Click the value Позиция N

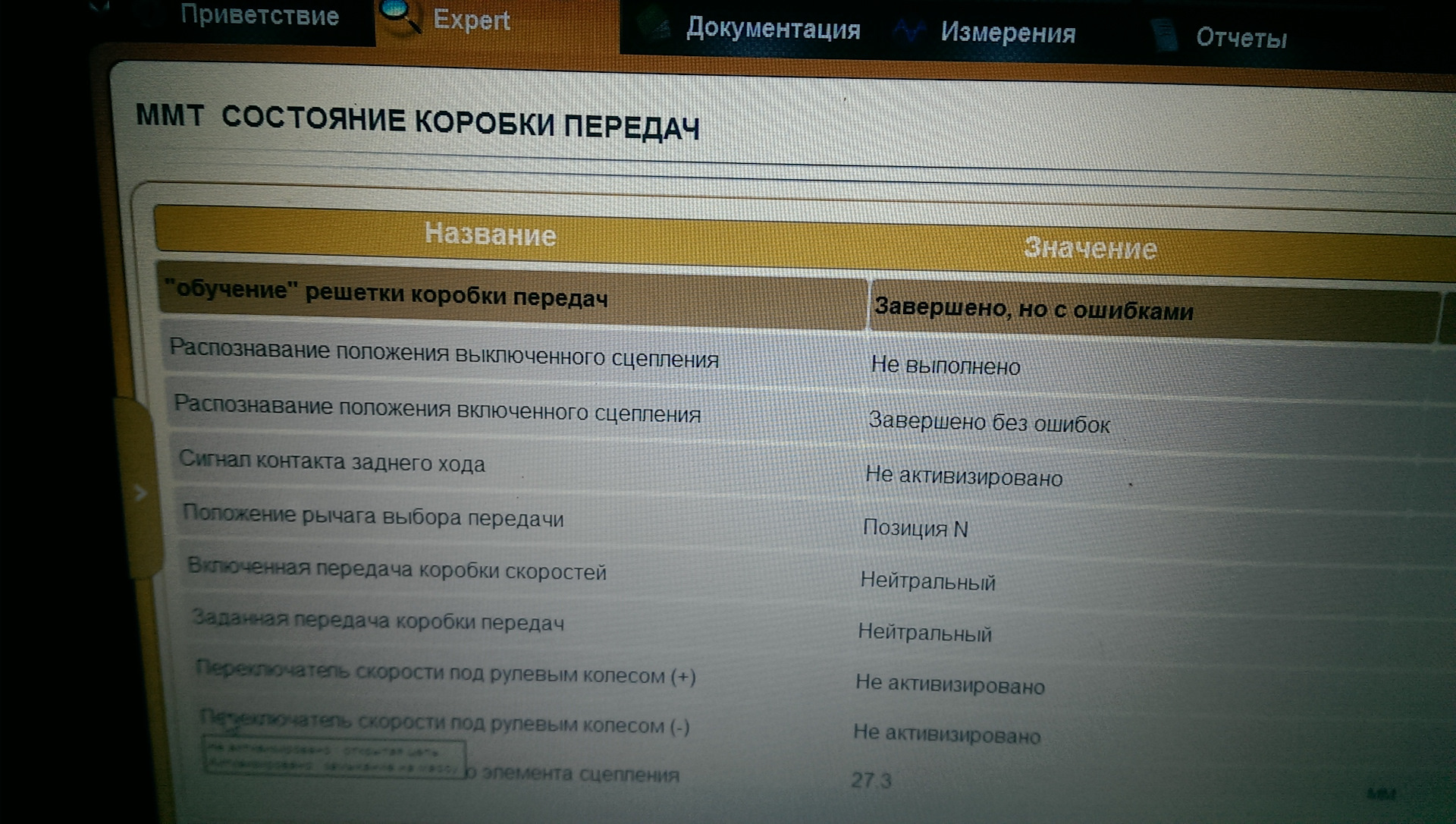(x=915, y=528)
